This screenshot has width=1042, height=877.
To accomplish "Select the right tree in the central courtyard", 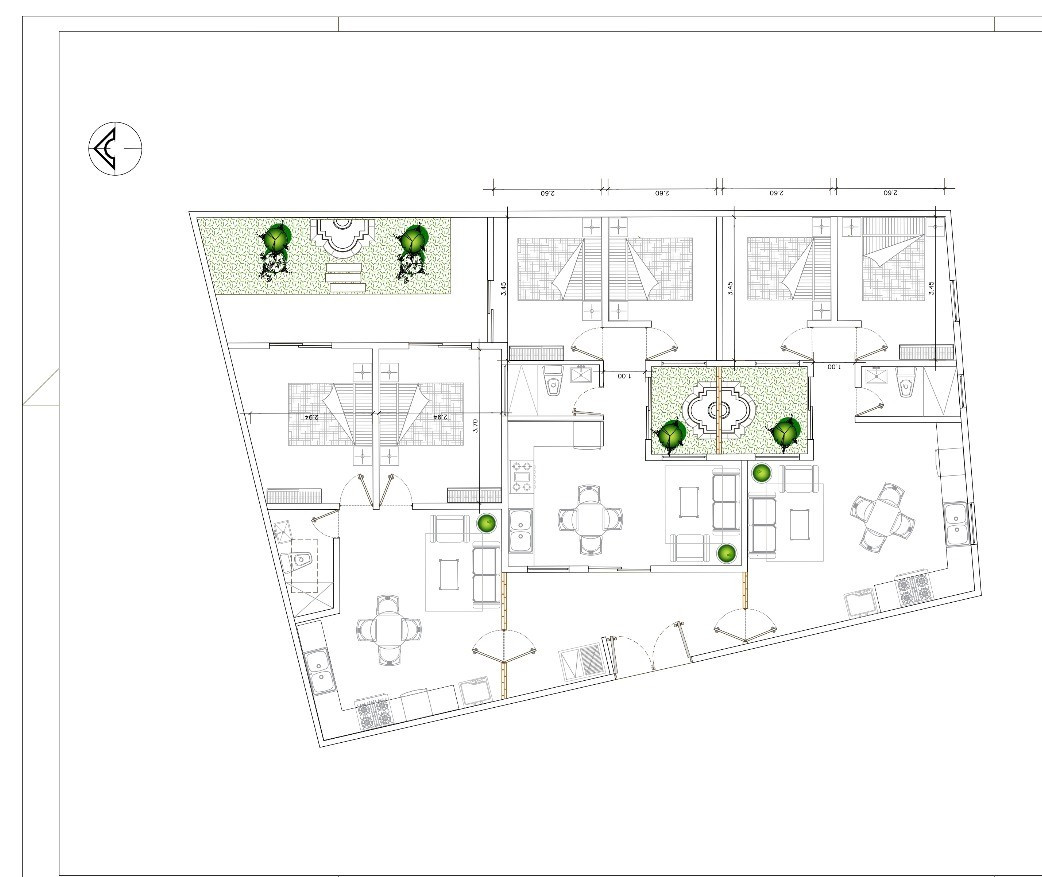I will [x=785, y=432].
